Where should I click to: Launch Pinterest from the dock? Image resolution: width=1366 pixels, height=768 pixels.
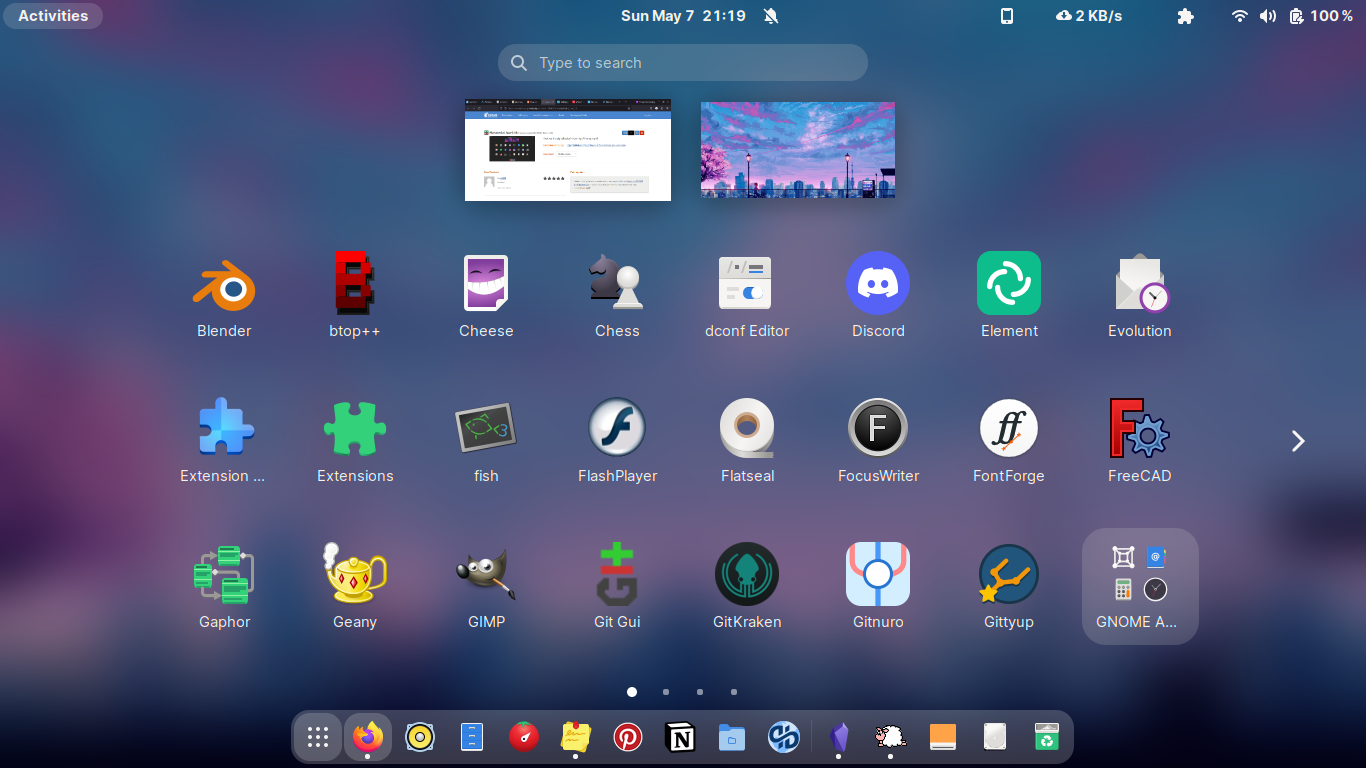628,738
